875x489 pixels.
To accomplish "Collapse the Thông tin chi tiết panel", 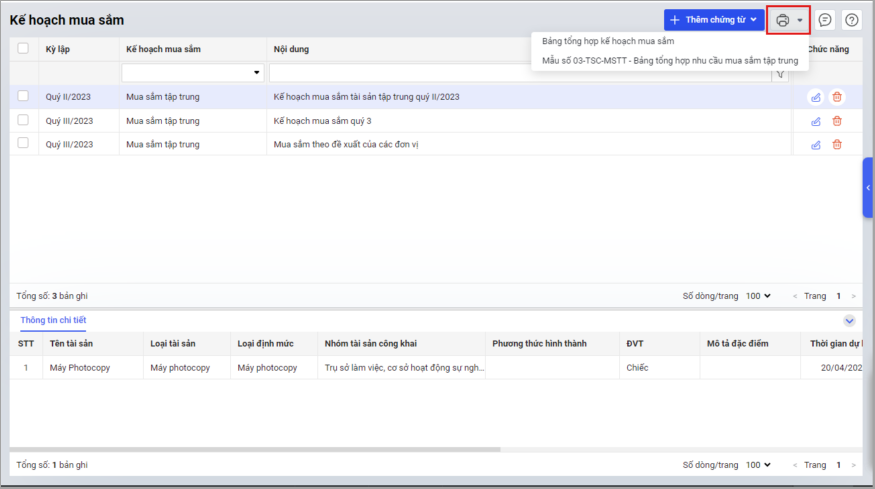I will click(x=849, y=321).
